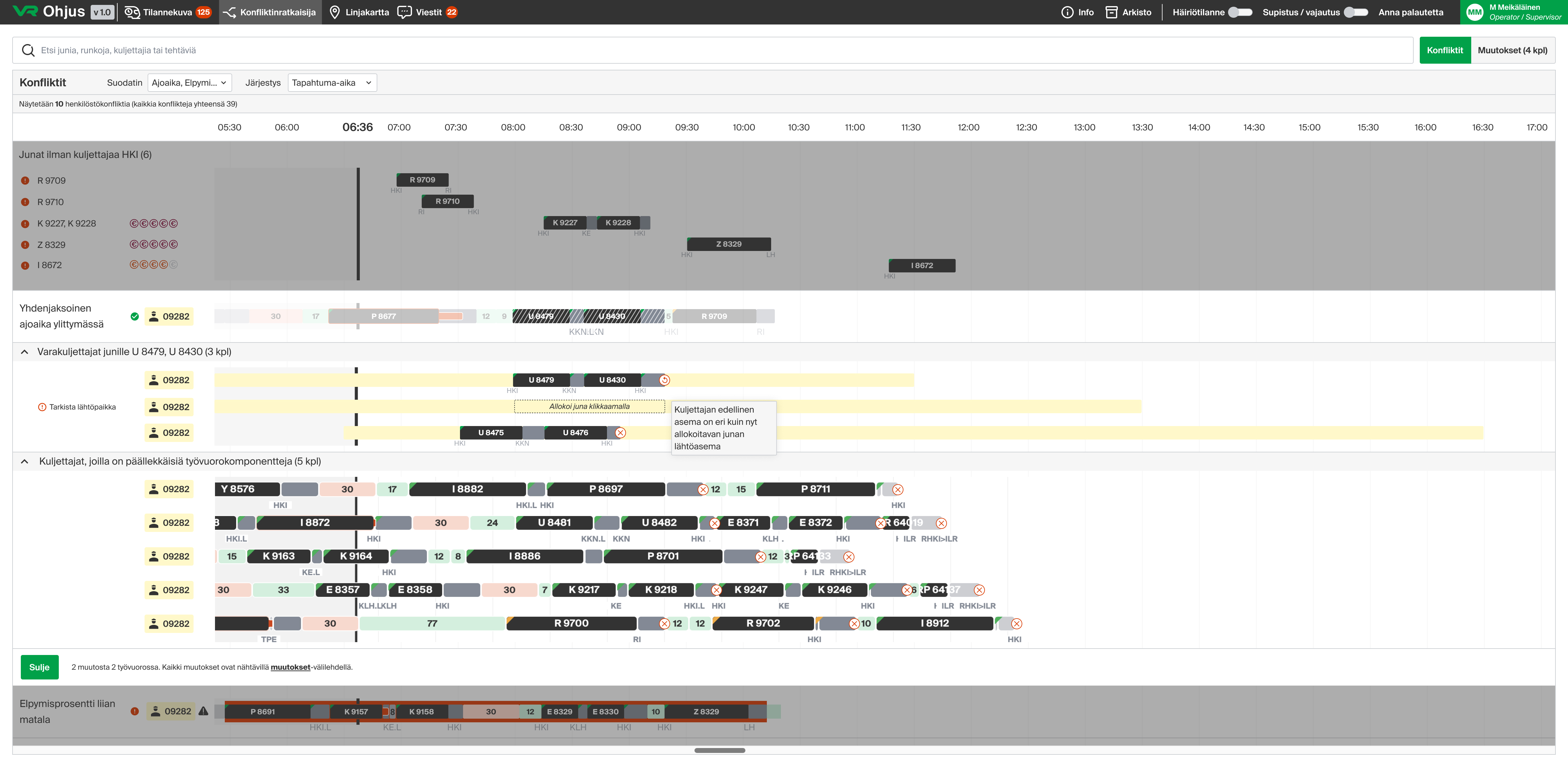Screen dimensions: 1568x767
Task: Click red X after R 9700 block
Action: [x=665, y=623]
